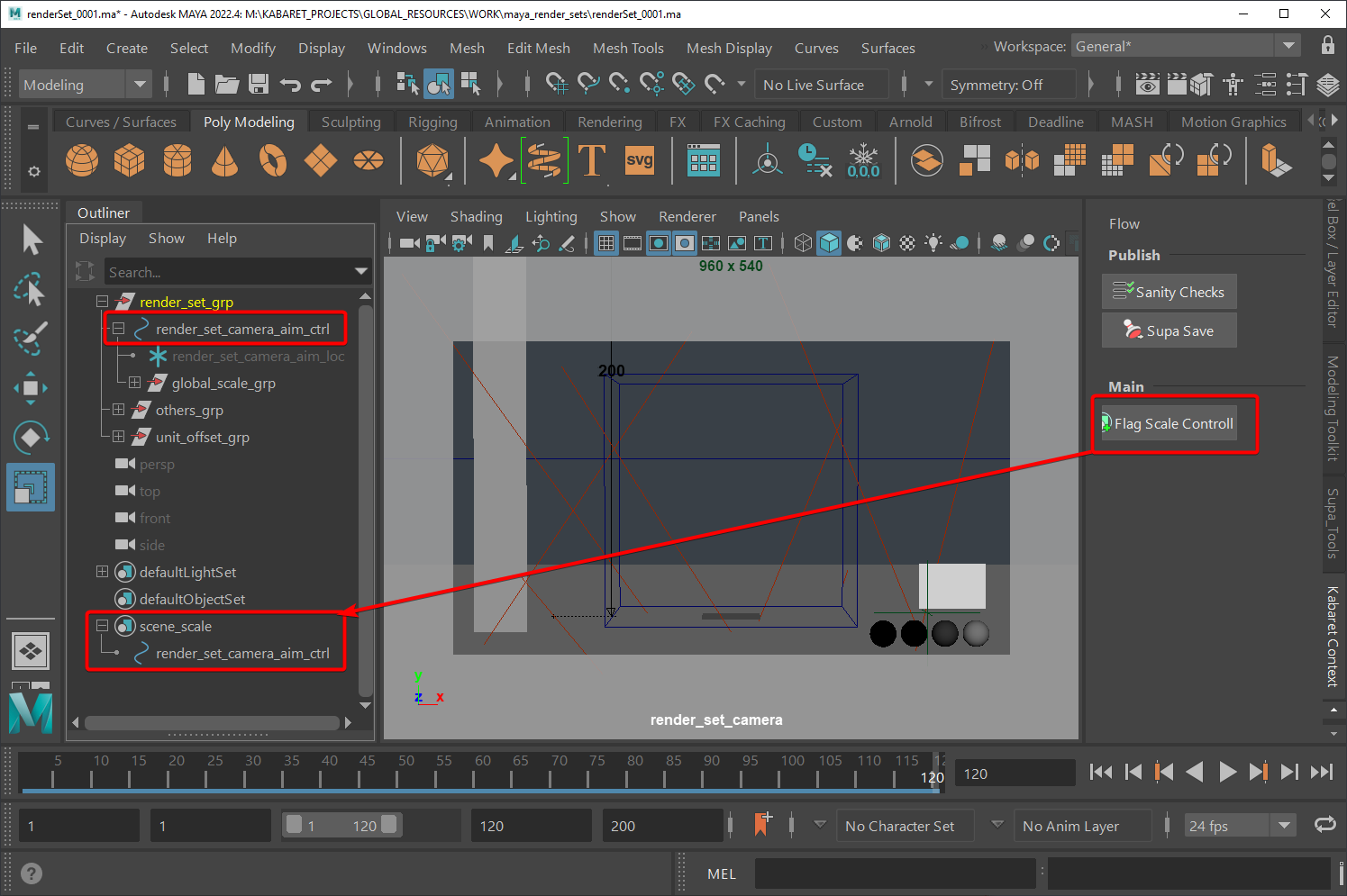Open the Modeling menu set dropdown
Screen dimensions: 1347x896
coord(85,85)
